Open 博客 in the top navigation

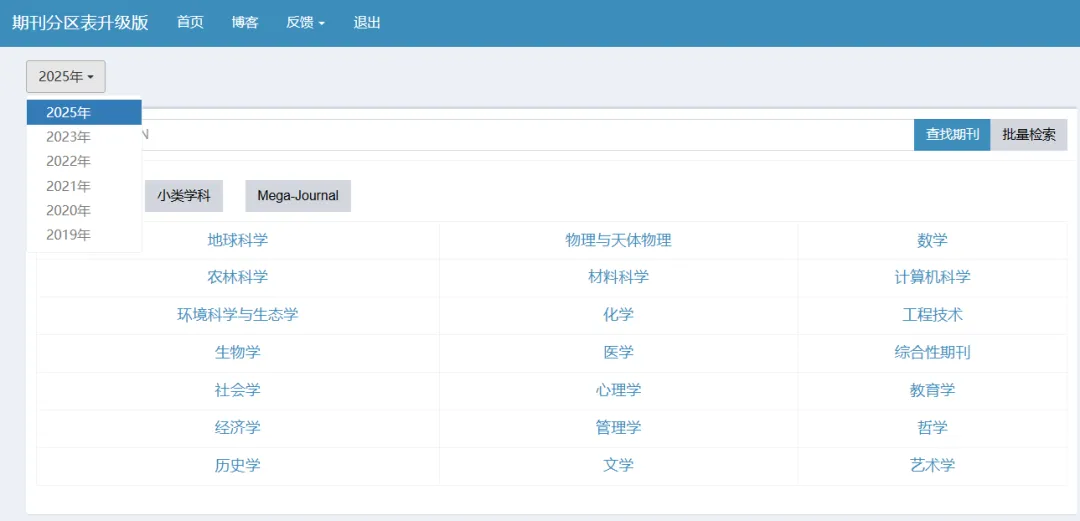tap(245, 23)
